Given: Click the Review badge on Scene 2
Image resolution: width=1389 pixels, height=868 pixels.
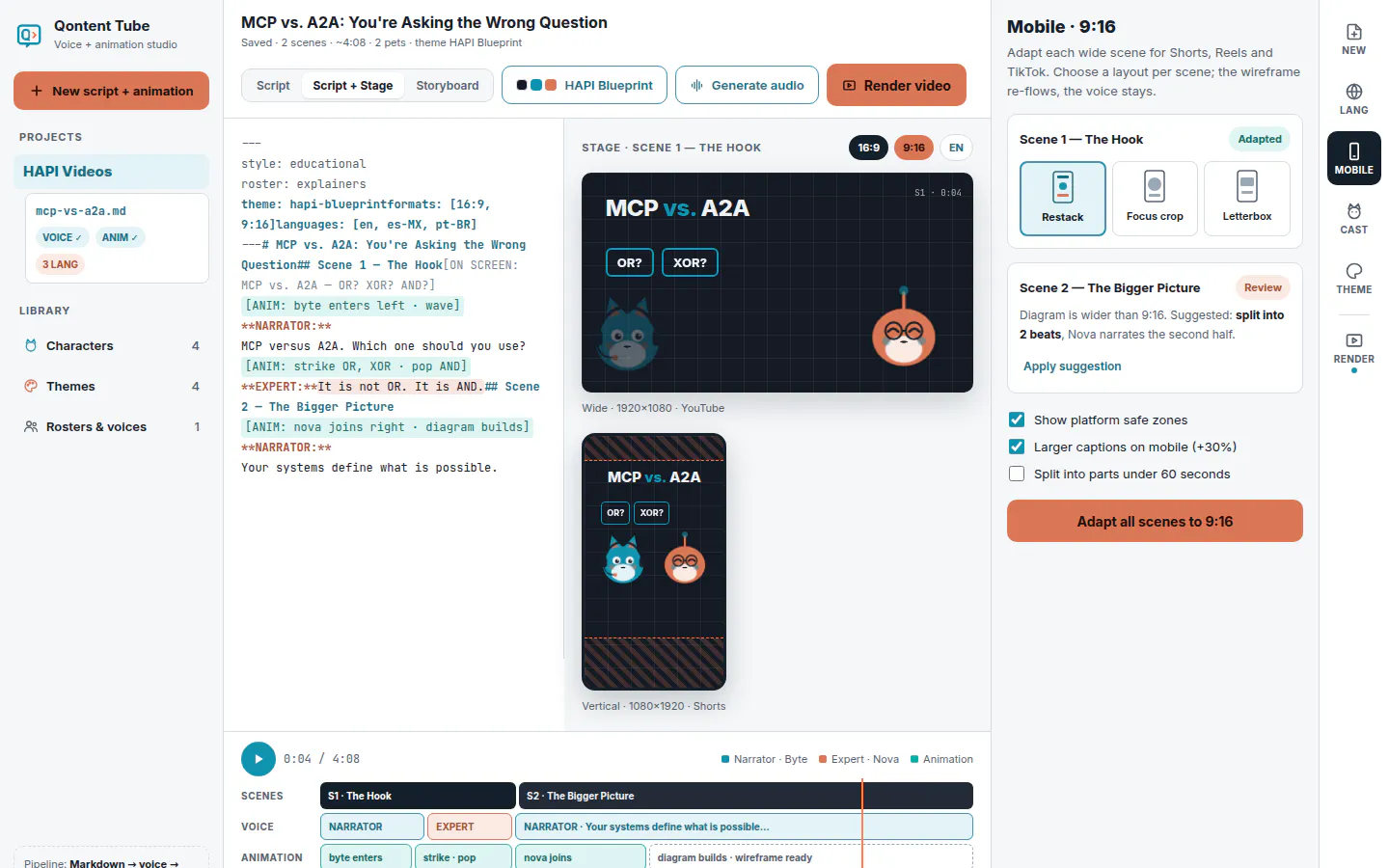Looking at the screenshot, I should 1263,287.
